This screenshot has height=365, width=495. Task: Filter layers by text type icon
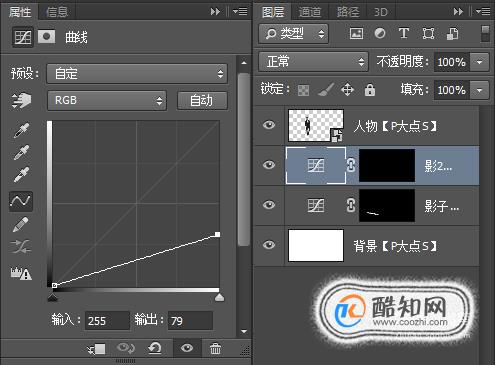coord(404,33)
